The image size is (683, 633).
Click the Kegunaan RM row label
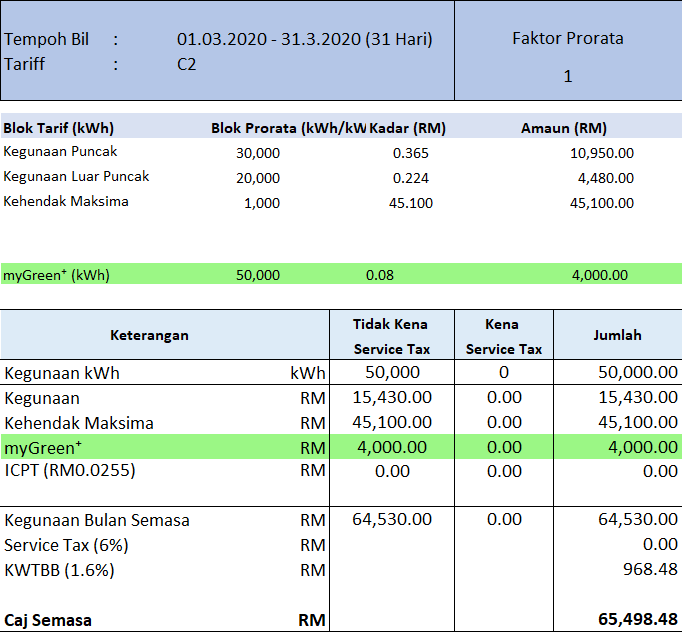pos(42,398)
